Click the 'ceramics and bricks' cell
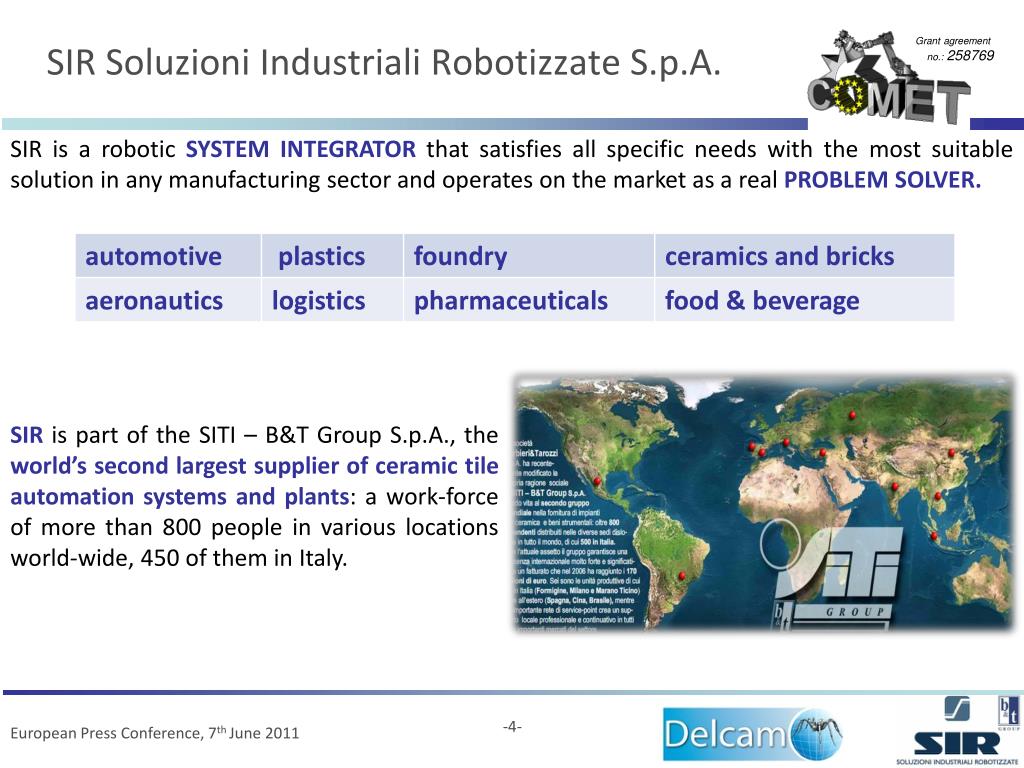 (x=805, y=256)
